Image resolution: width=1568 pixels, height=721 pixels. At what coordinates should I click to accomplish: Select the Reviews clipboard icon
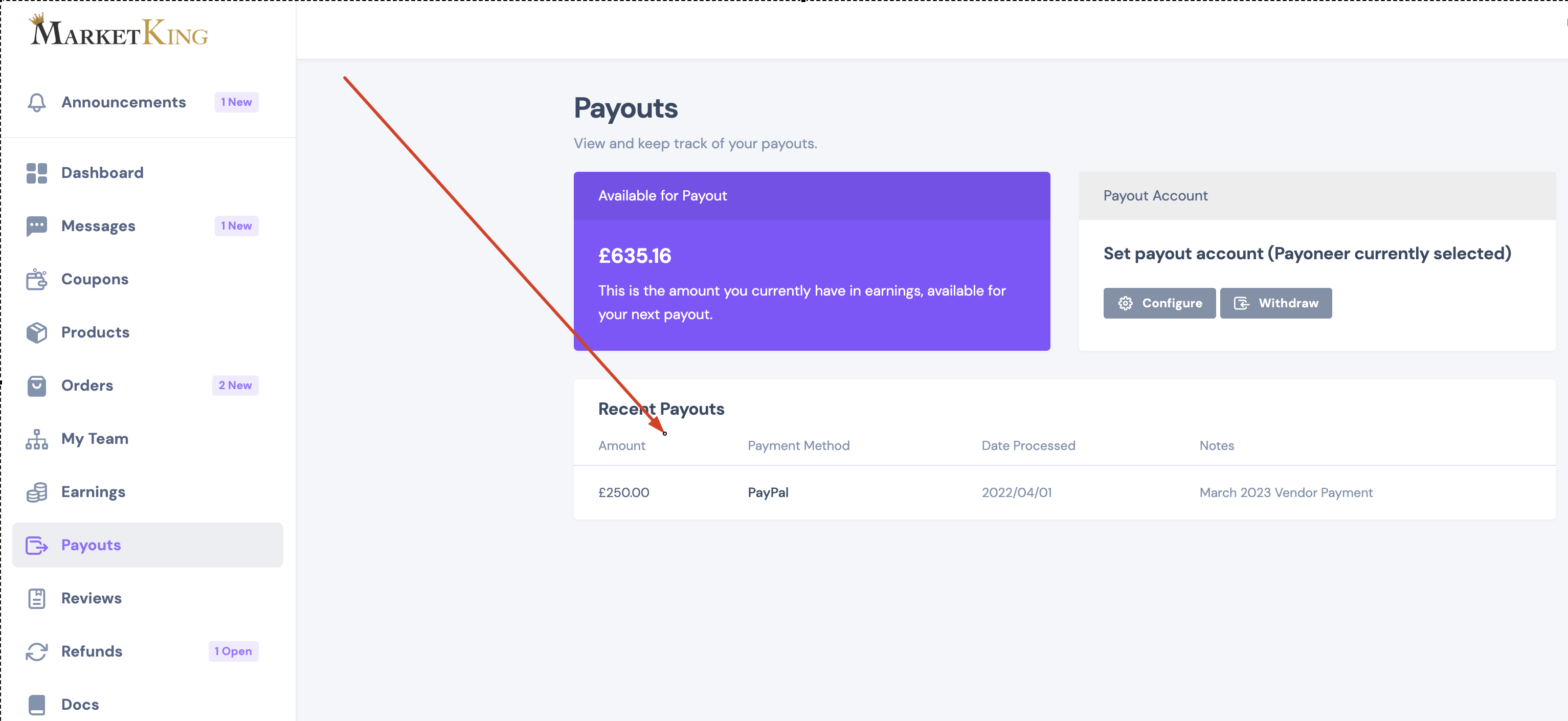36,598
